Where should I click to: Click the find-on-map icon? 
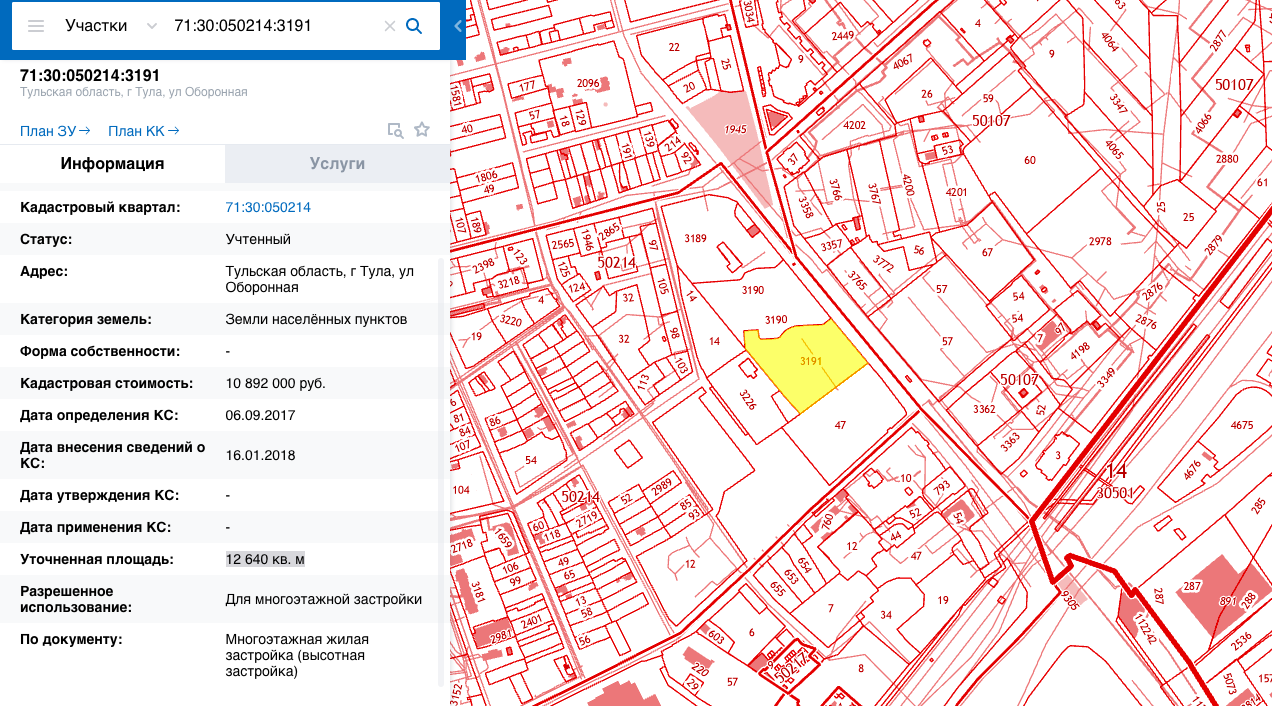point(396,130)
